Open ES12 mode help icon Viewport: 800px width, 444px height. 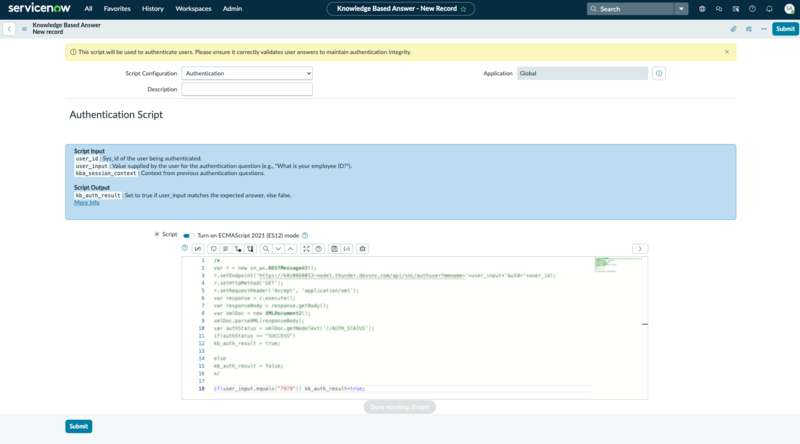(x=305, y=235)
